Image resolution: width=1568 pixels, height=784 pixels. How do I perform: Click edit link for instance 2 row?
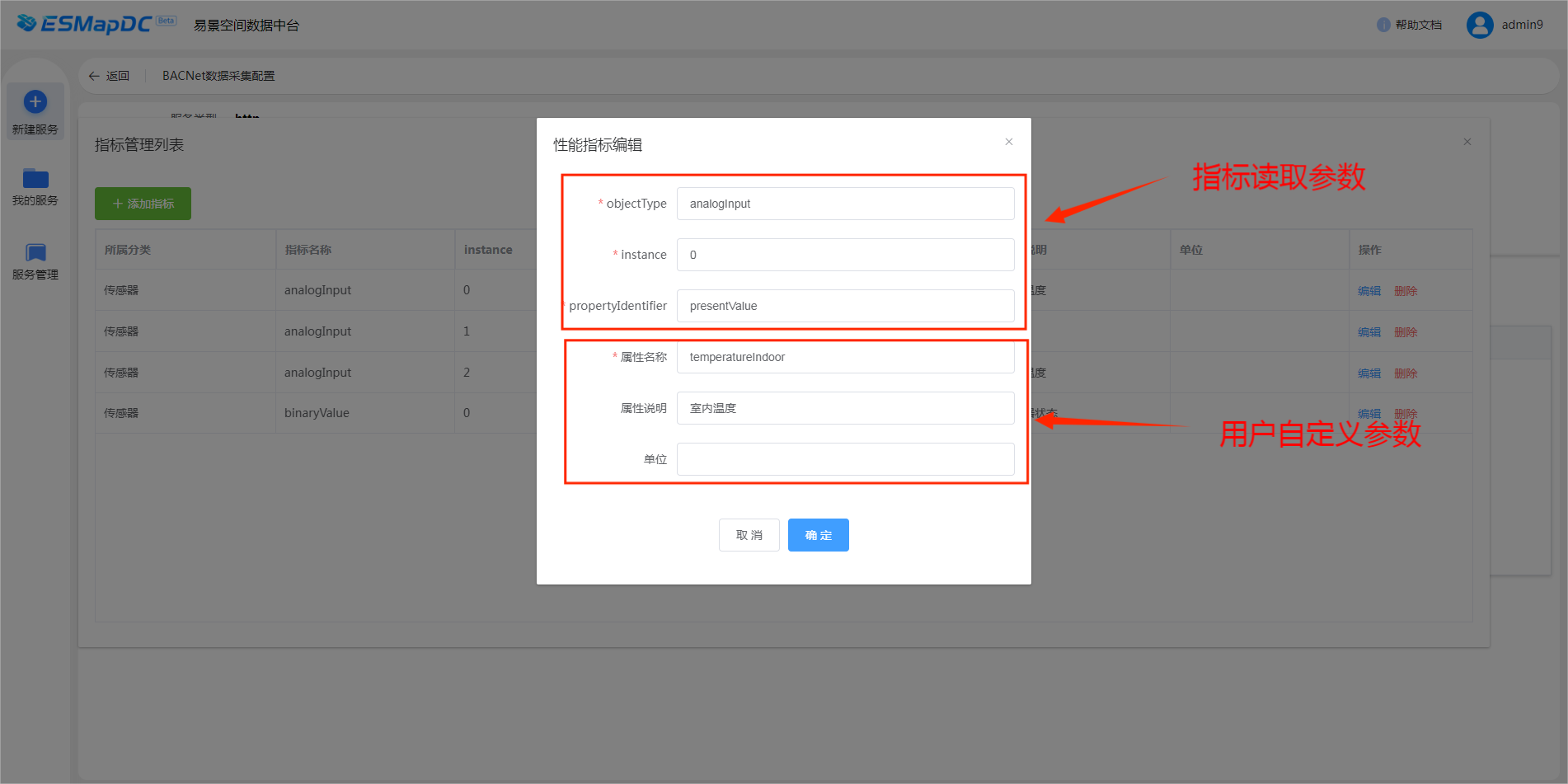[x=1369, y=373]
